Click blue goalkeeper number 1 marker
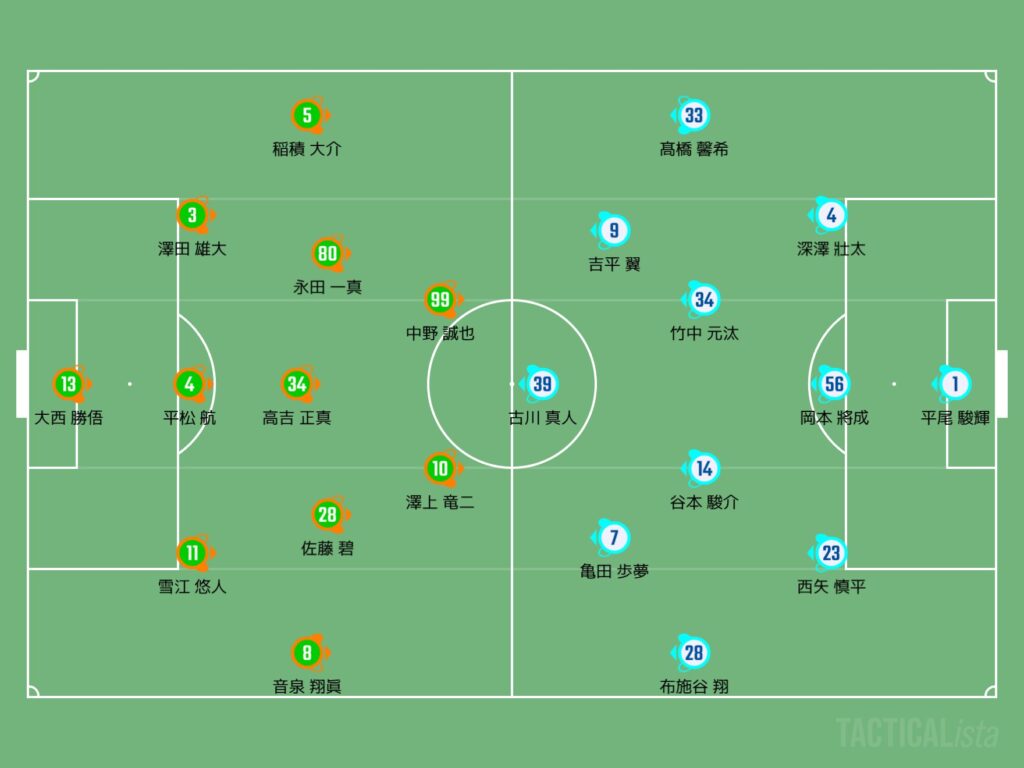 [953, 384]
